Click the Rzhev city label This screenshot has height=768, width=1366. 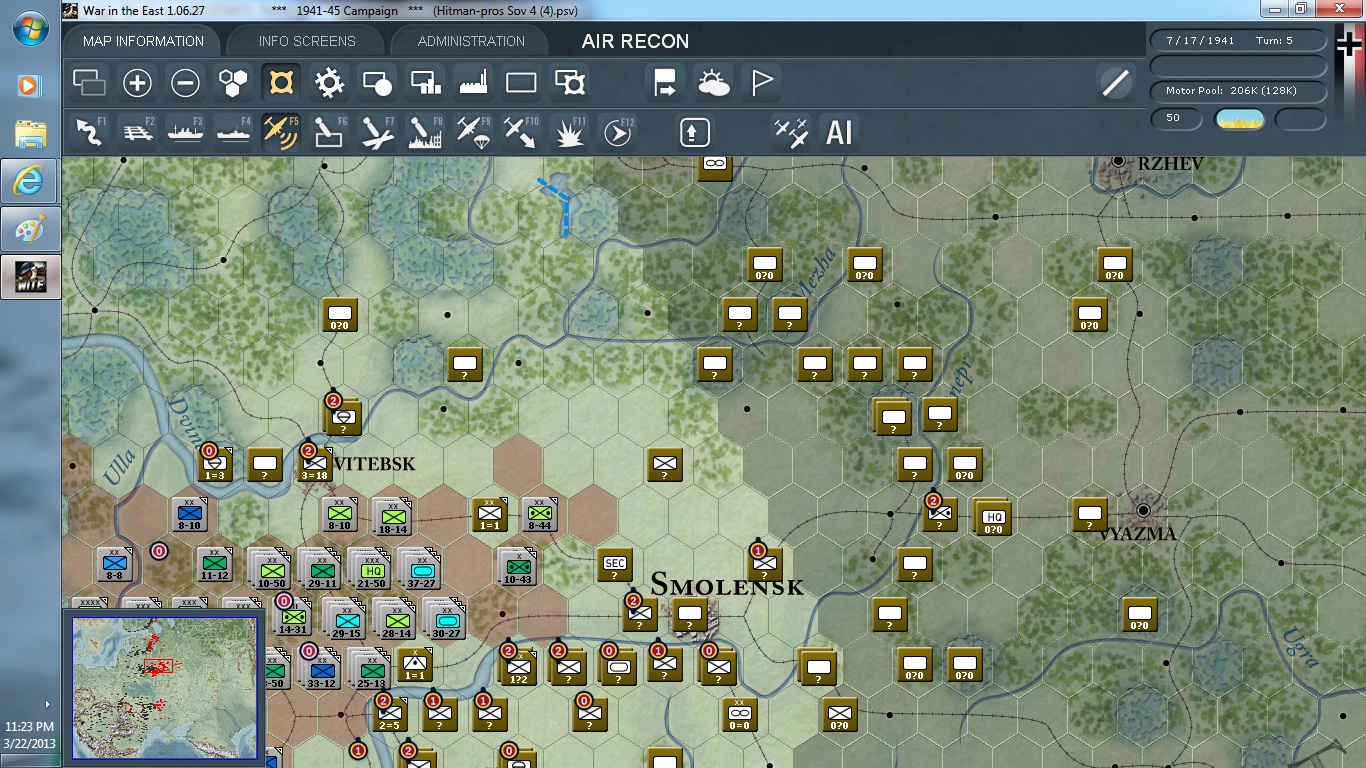click(1170, 163)
